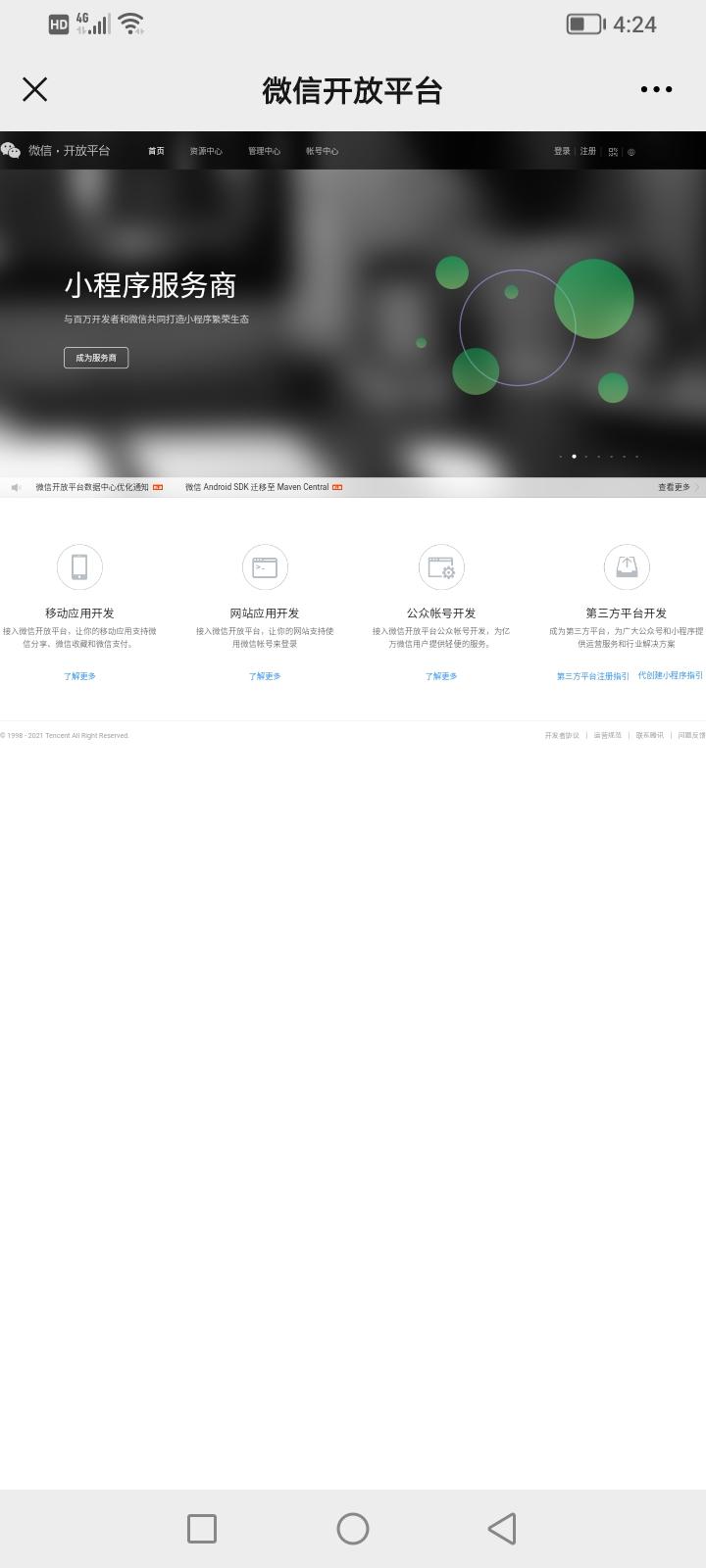706x1568 pixels.
Task: Click the 联系腾讯 footer link
Action: [x=649, y=735]
